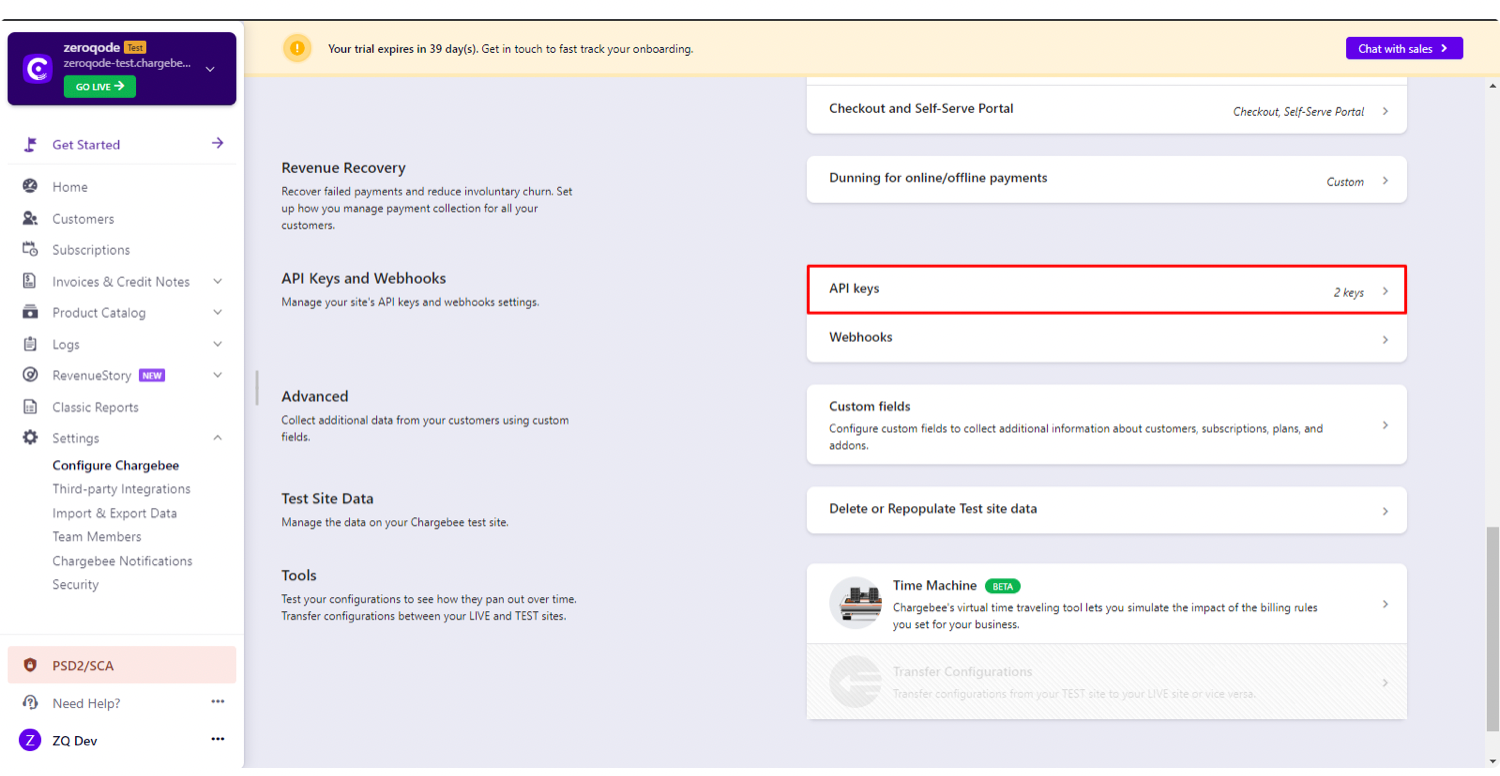Open Third-party Integrations settings

click(x=121, y=489)
